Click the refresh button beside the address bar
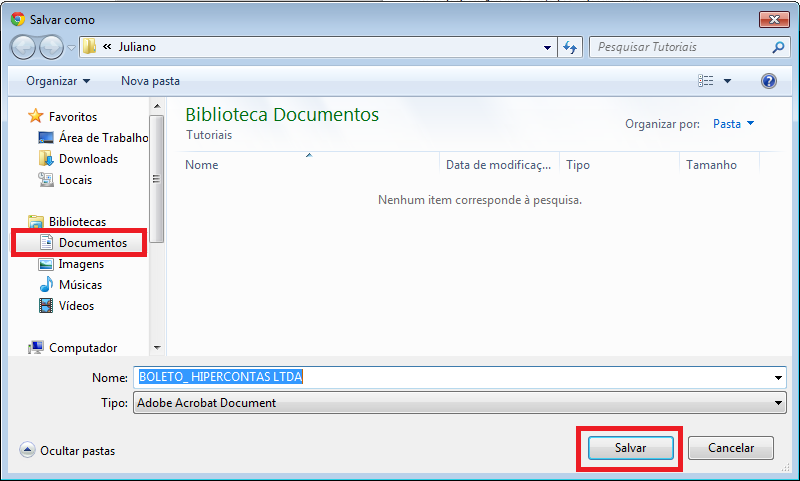Screen dimensions: 800x481 click(570, 47)
